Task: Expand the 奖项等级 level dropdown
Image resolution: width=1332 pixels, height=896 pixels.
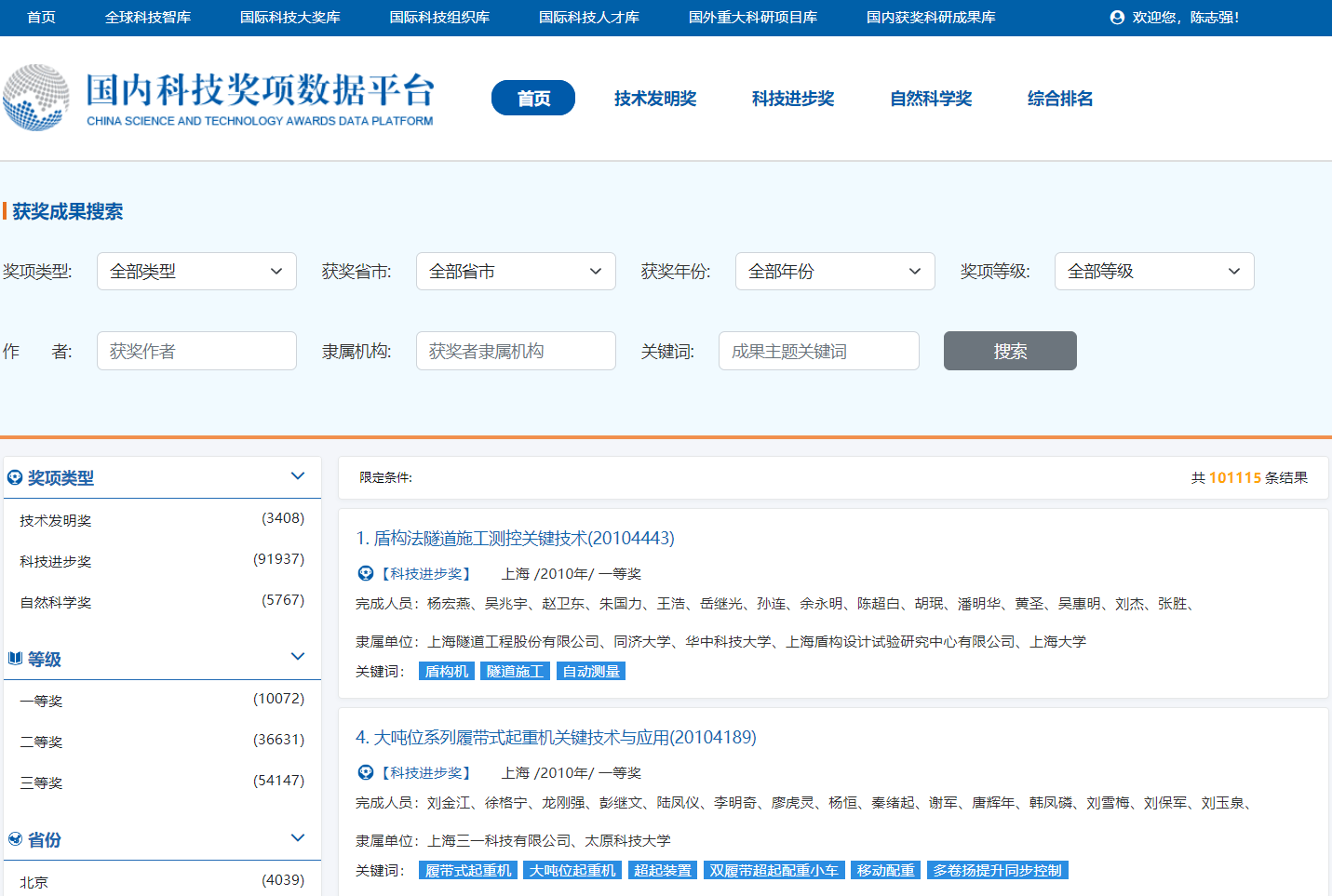Action: coord(1154,272)
